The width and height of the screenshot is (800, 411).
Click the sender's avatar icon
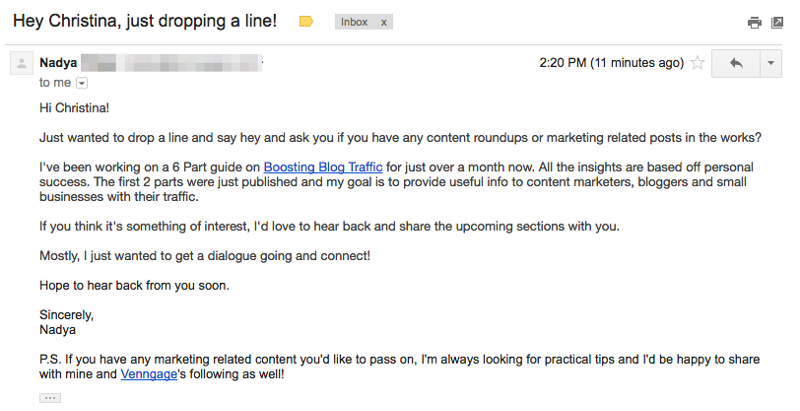[20, 64]
